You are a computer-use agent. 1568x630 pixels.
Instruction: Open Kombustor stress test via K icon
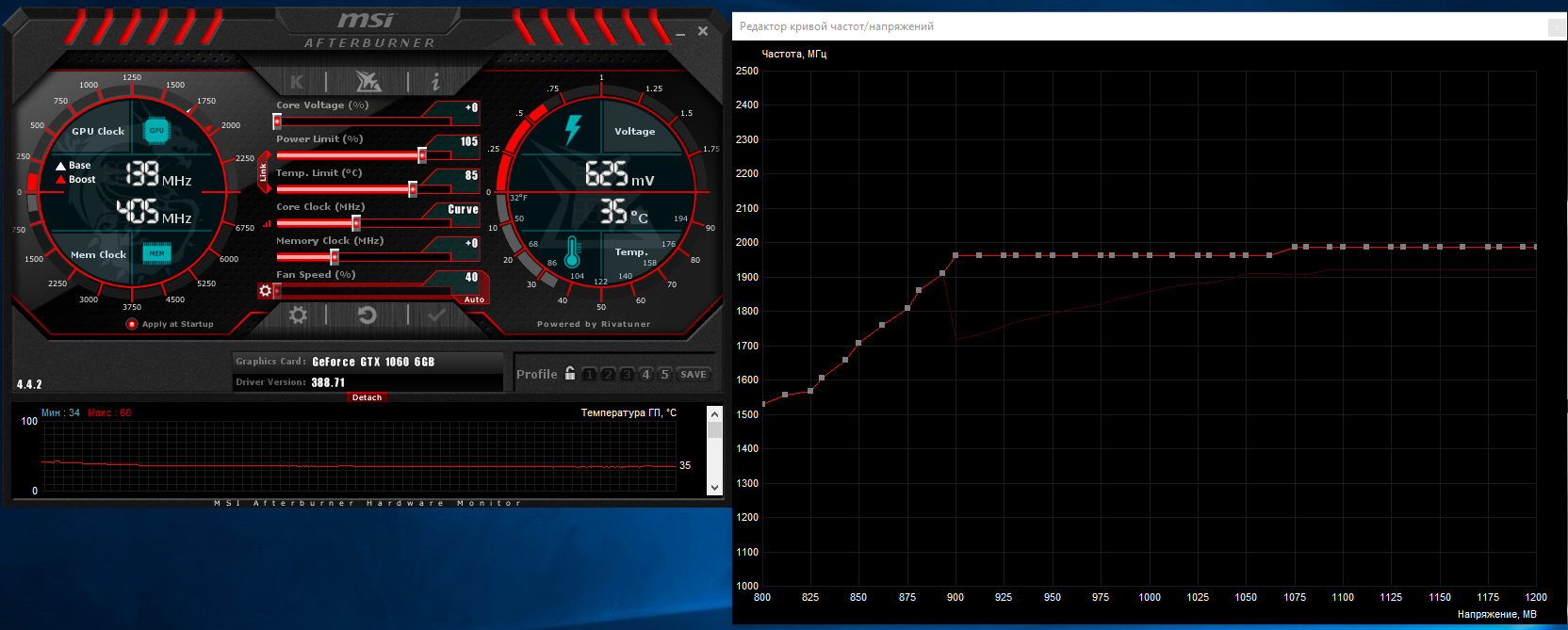297,82
